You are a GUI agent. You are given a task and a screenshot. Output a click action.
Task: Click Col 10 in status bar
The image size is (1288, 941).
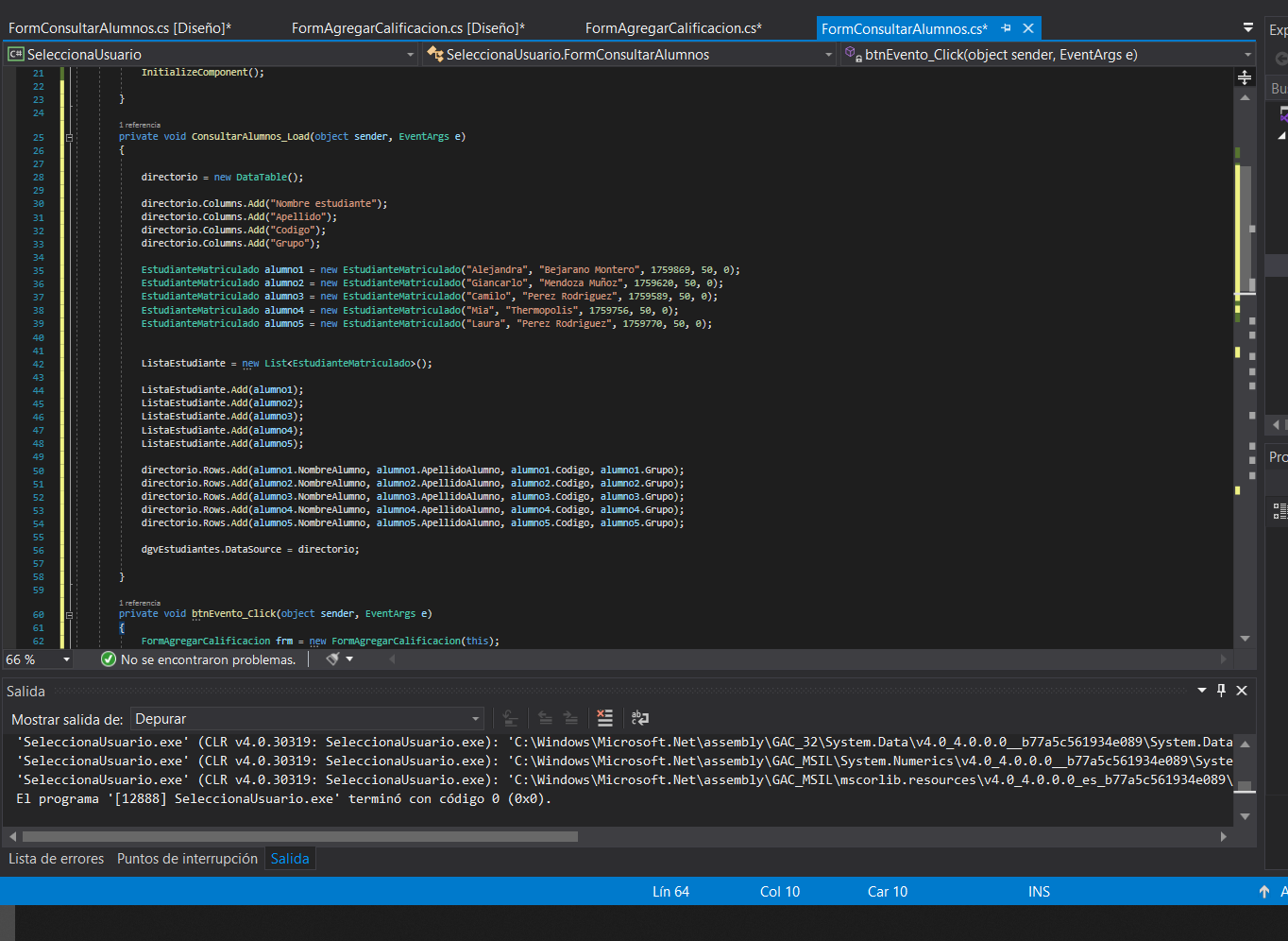tap(780, 892)
